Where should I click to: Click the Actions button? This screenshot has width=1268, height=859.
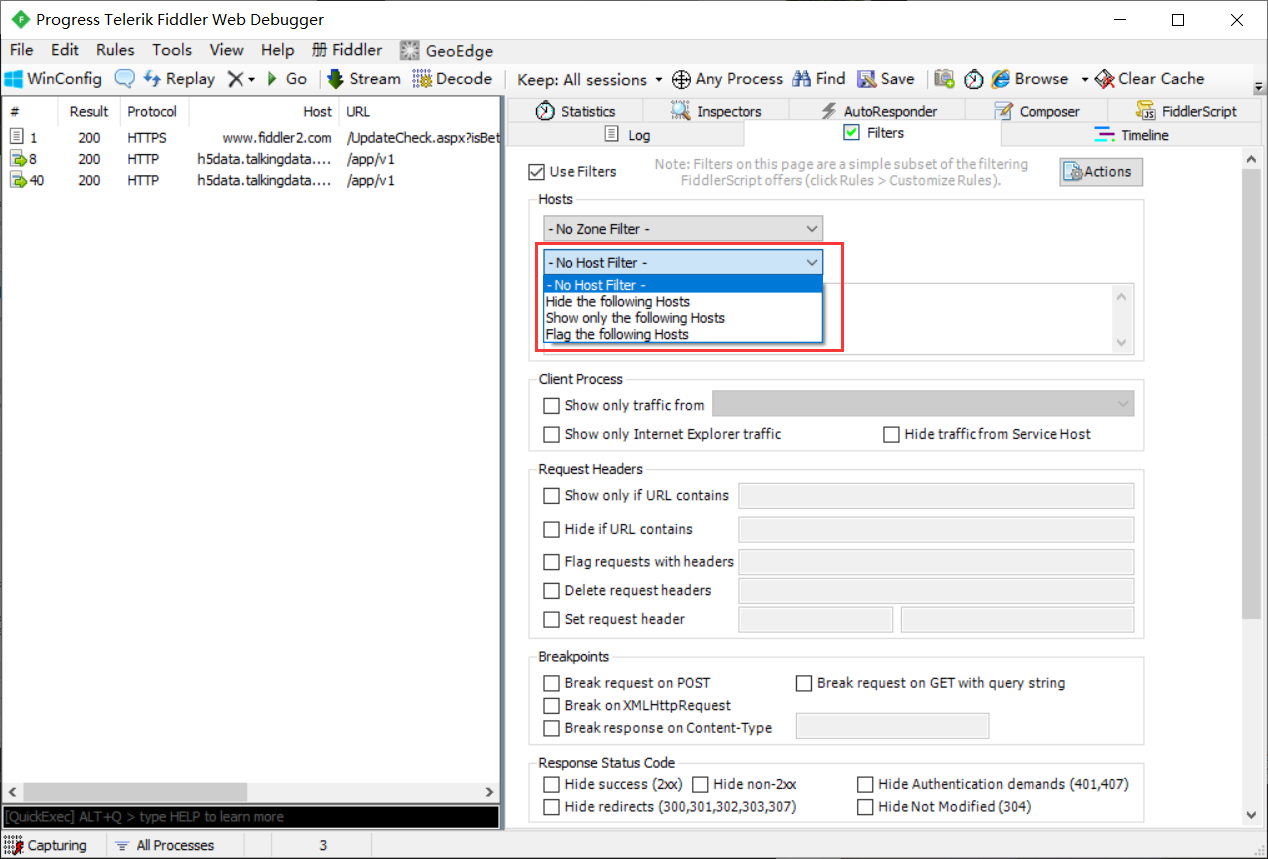(x=1100, y=172)
